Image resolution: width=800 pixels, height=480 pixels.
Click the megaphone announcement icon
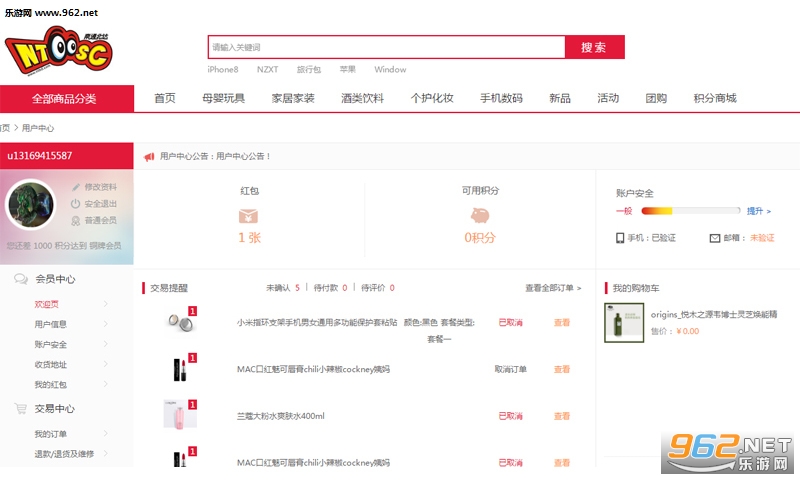point(149,156)
